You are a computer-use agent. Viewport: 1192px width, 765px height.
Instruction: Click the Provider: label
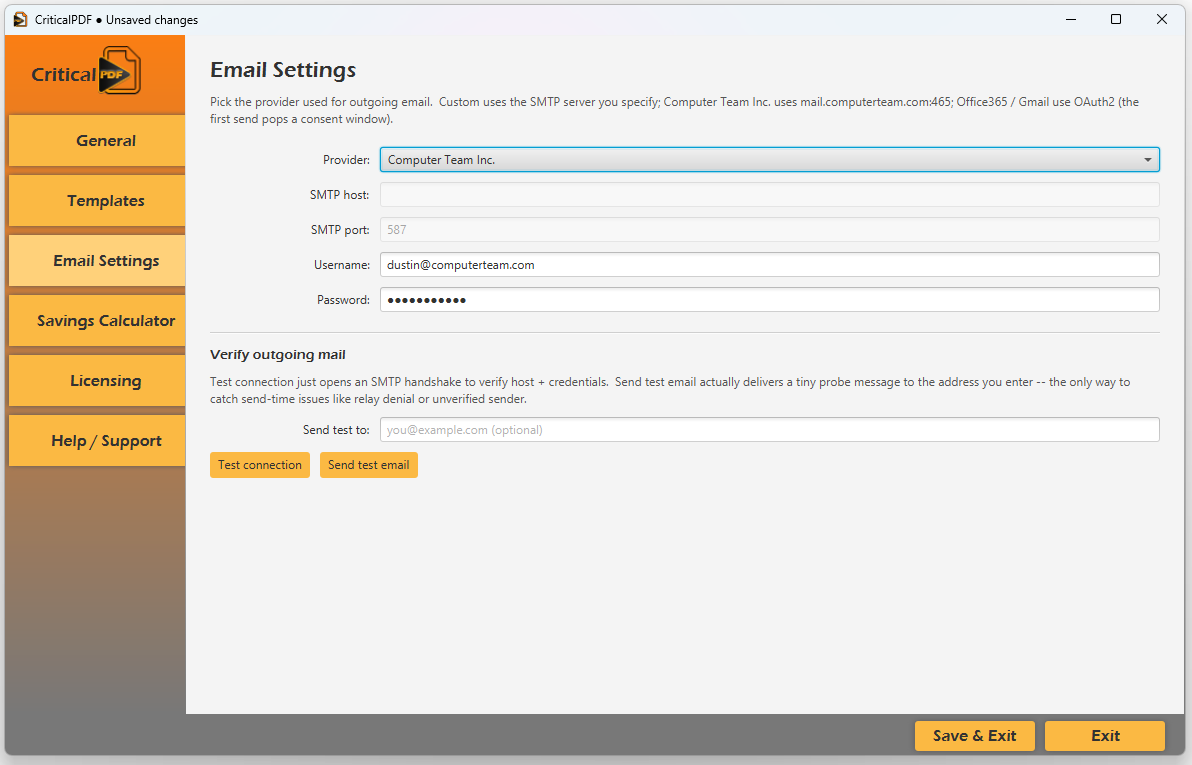coord(346,160)
